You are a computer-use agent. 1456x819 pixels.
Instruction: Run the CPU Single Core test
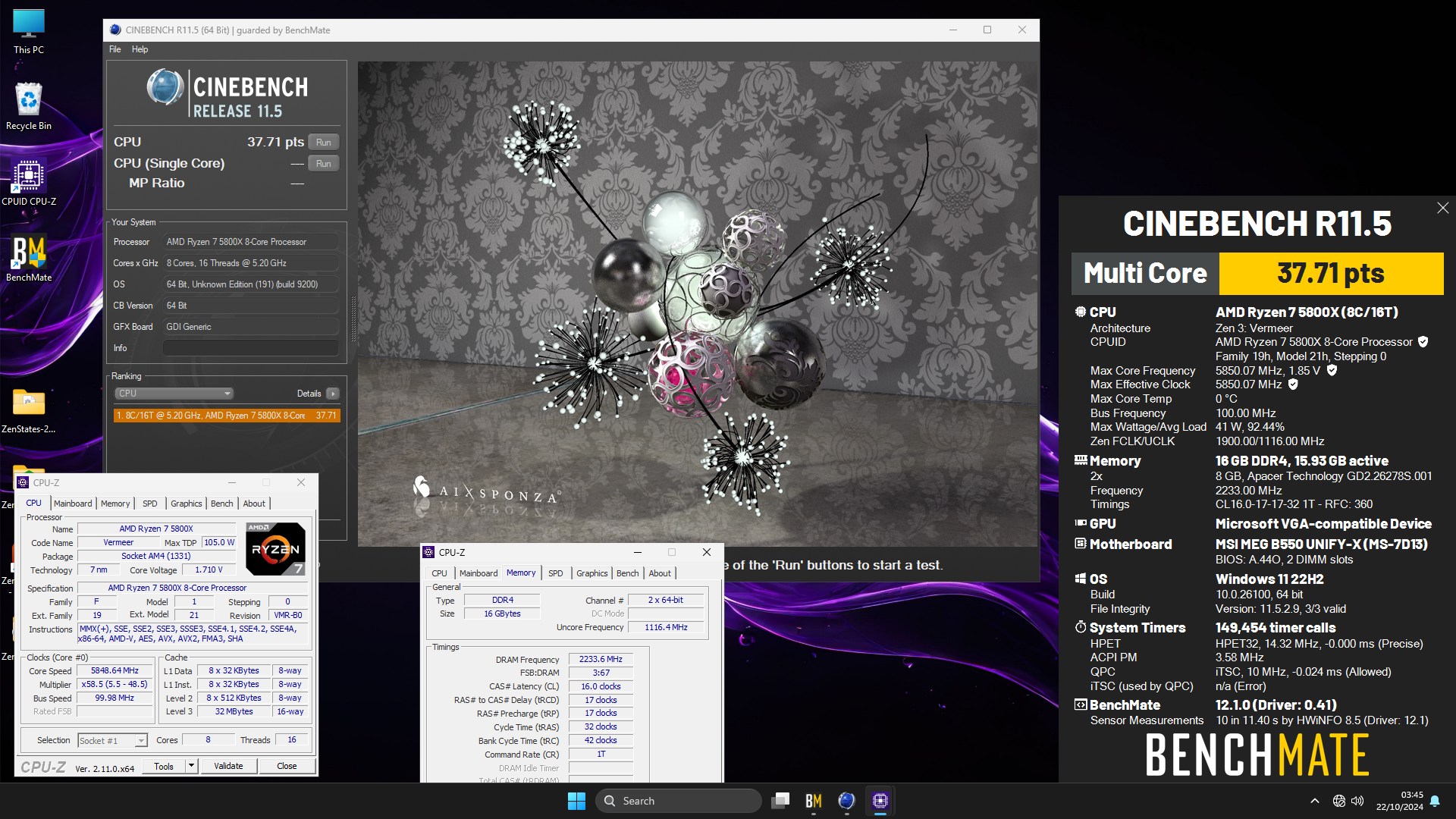324,164
